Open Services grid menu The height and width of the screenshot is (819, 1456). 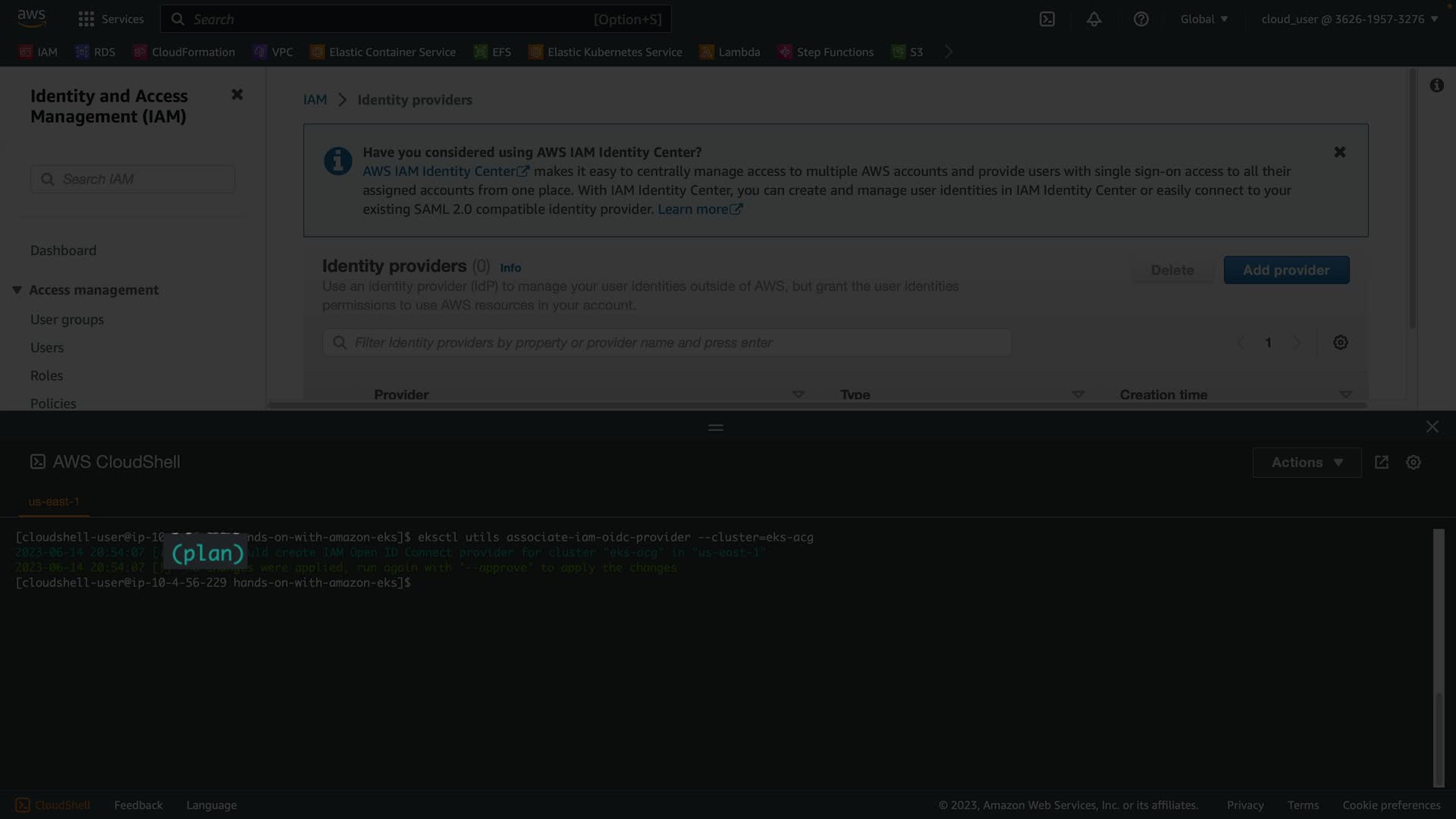click(111, 19)
